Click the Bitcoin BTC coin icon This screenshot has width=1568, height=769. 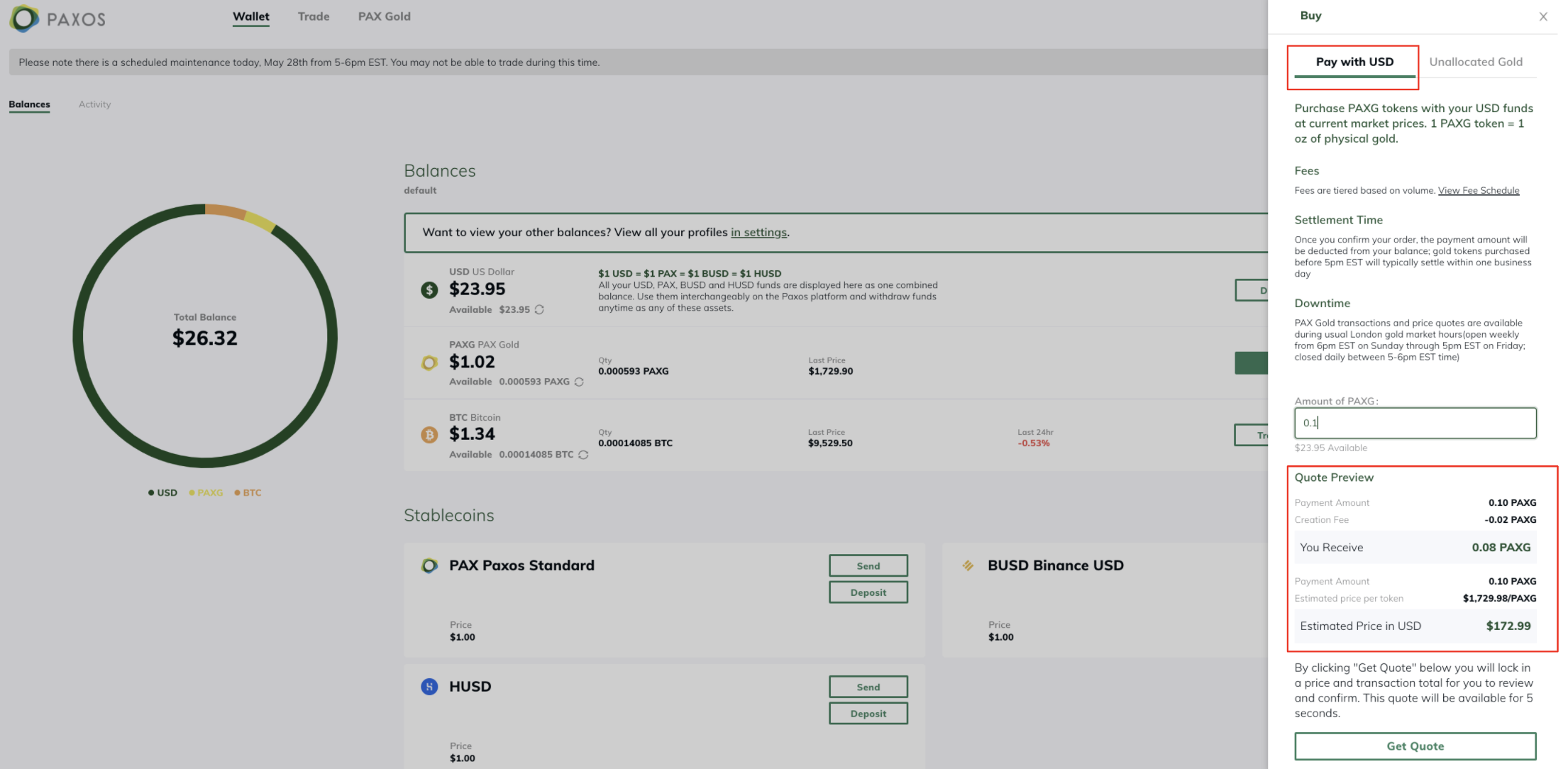click(429, 435)
